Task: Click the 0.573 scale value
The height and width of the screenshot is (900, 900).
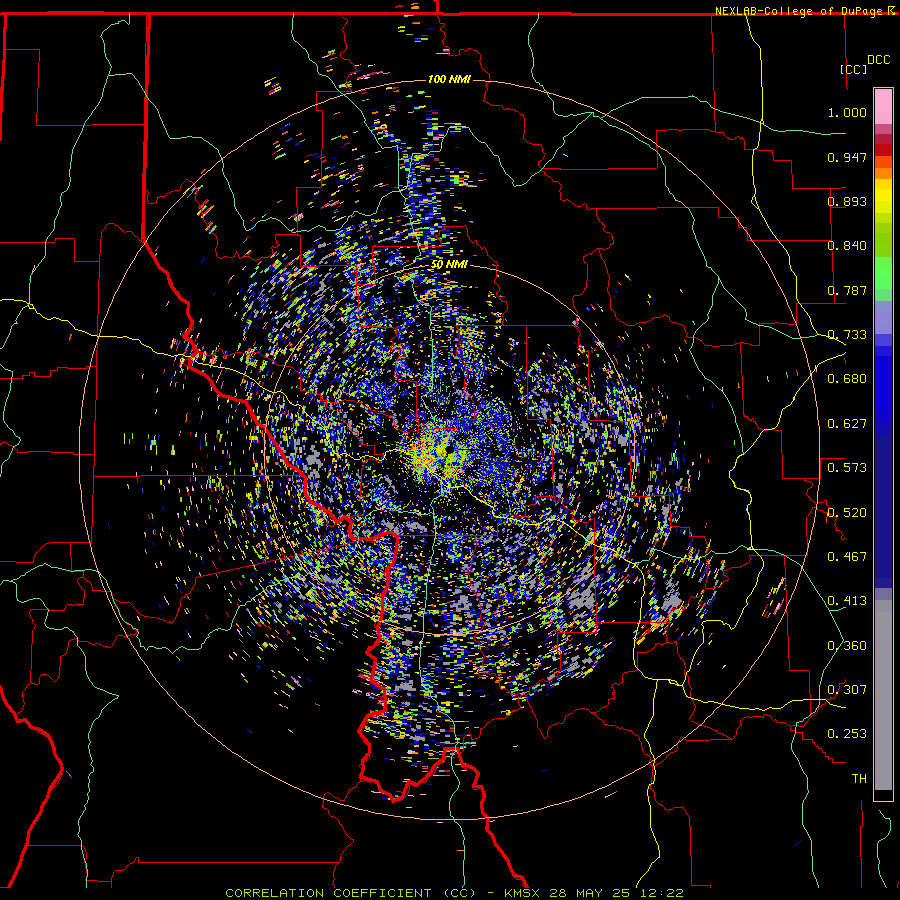Action: 847,467
